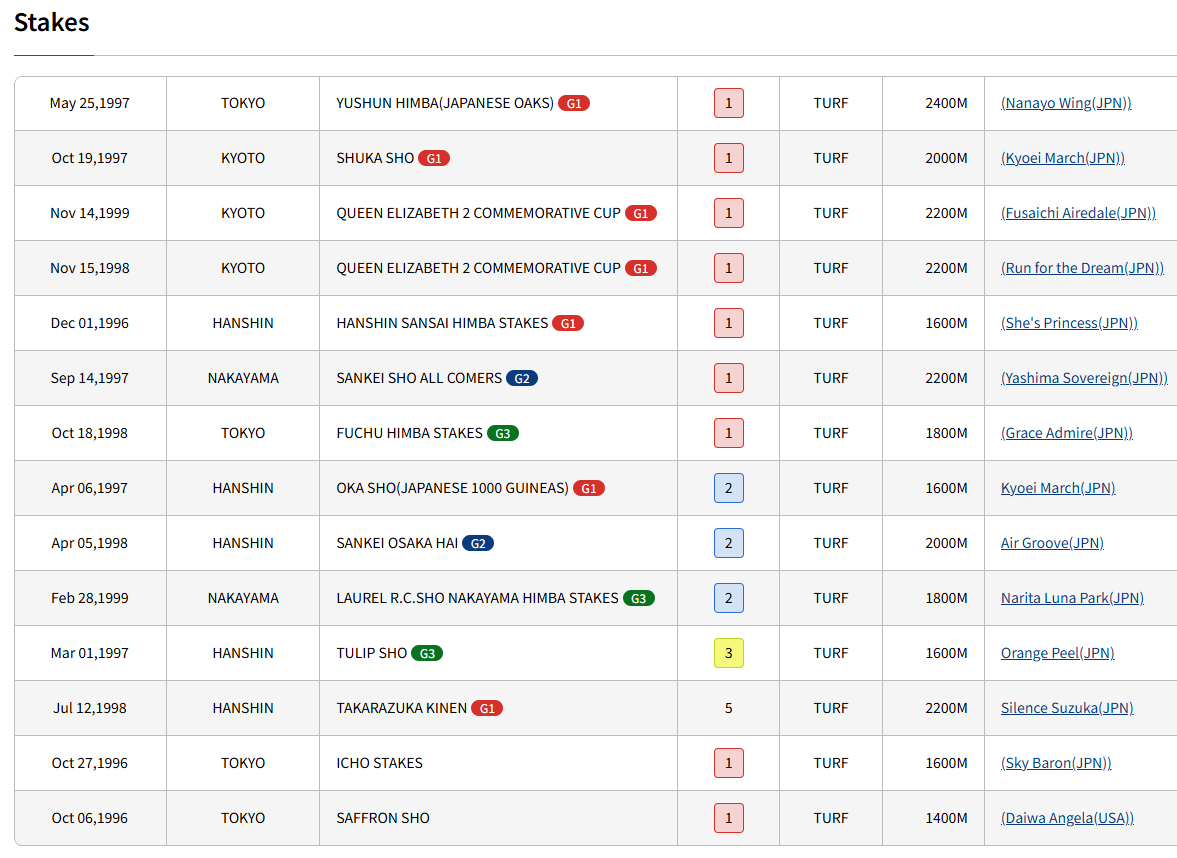This screenshot has width=1177, height=858.
Task: Click the date Oct 06,1996
Action: tap(89, 818)
